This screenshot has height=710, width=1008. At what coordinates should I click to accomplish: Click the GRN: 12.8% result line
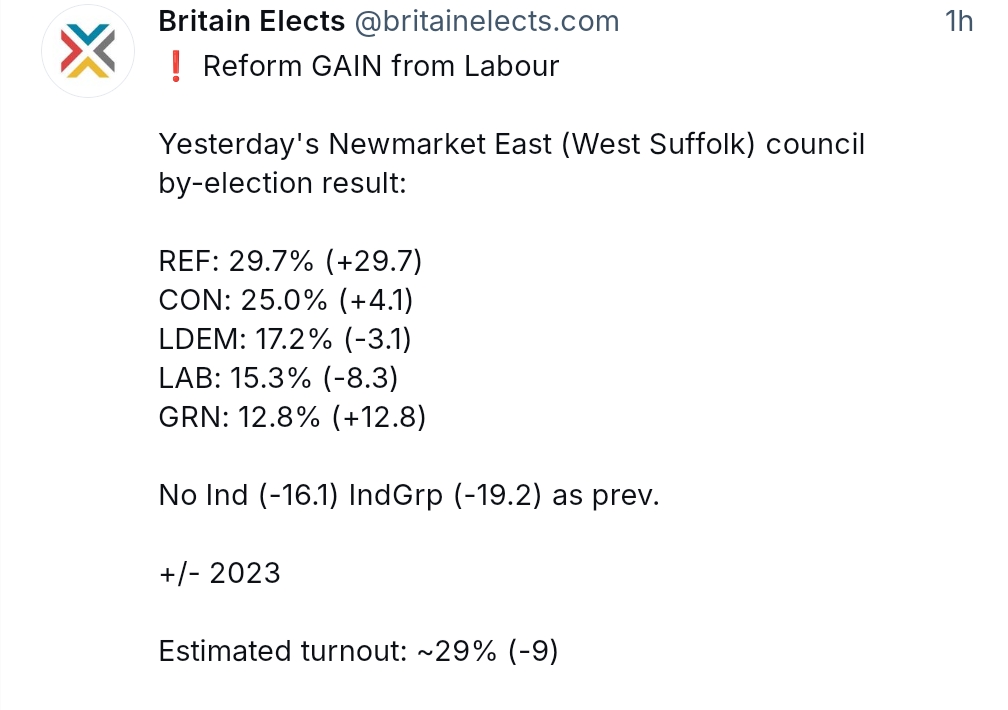(x=292, y=417)
